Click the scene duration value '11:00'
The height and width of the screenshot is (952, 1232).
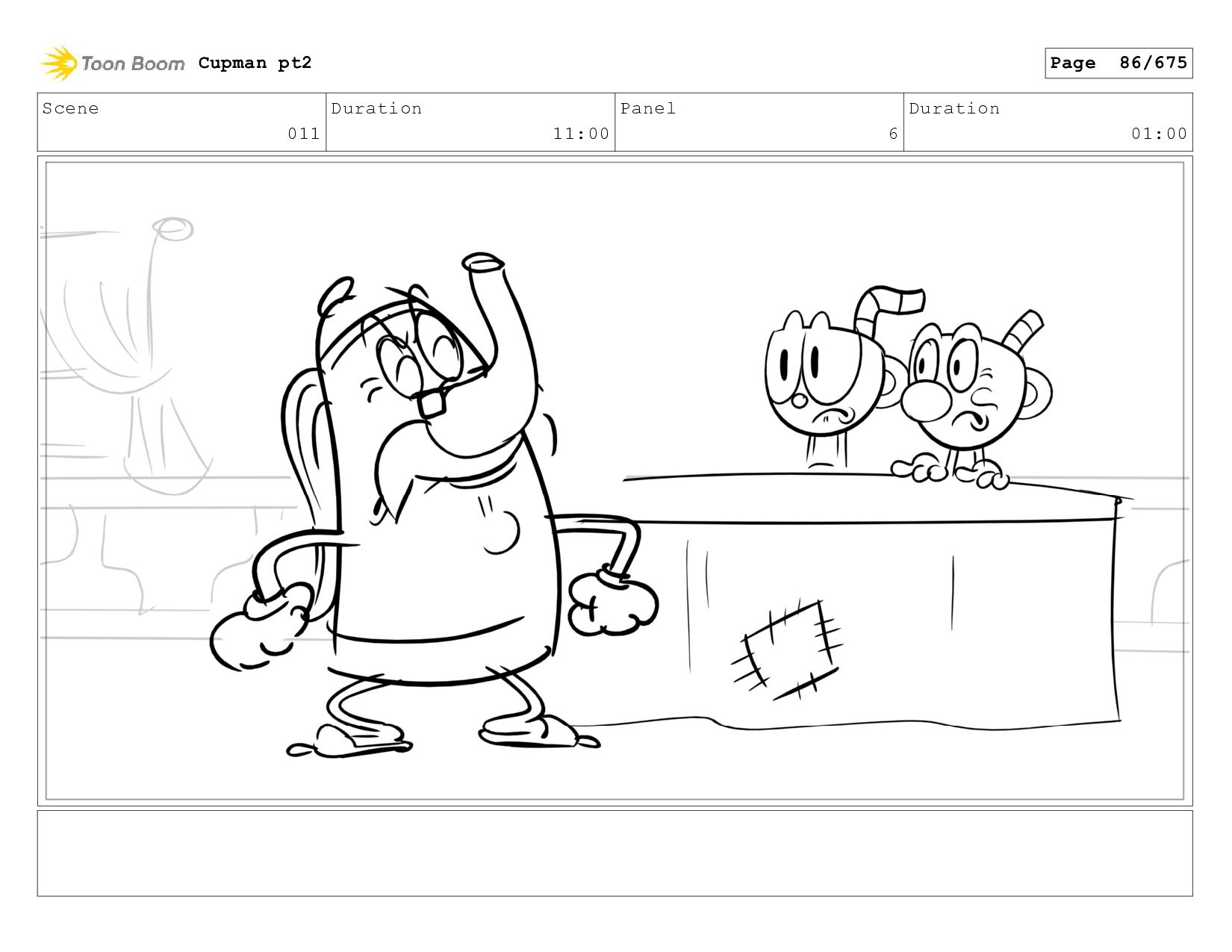(x=581, y=134)
